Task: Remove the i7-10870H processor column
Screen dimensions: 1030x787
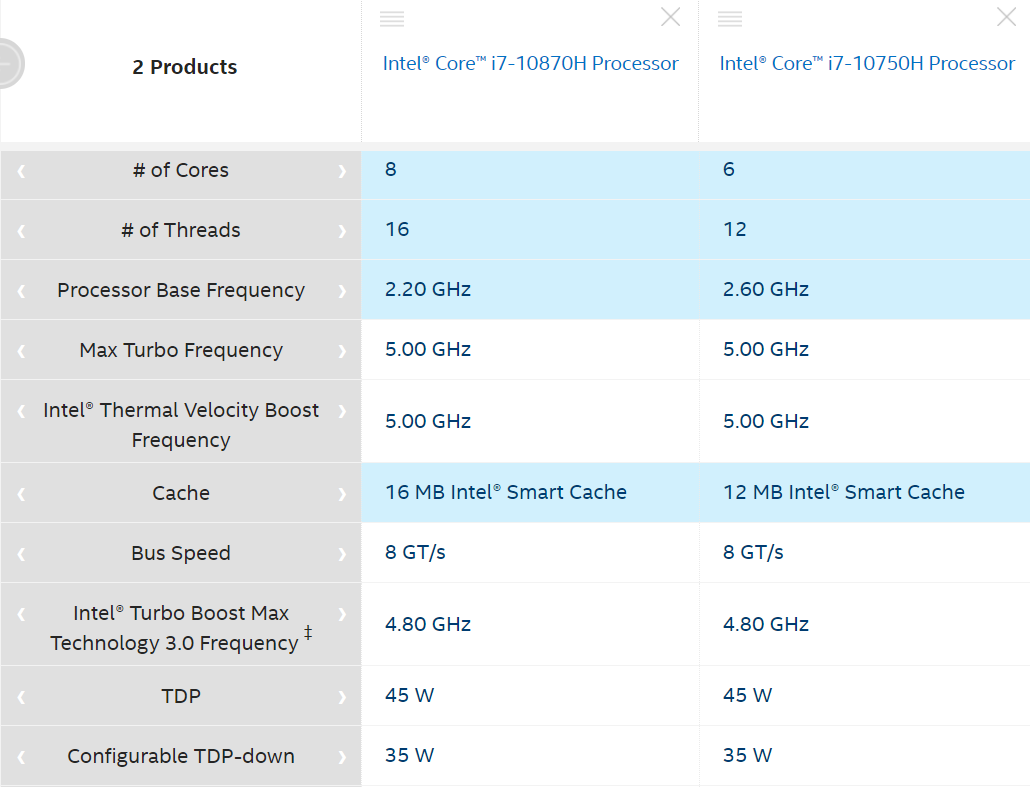Action: pos(670,17)
